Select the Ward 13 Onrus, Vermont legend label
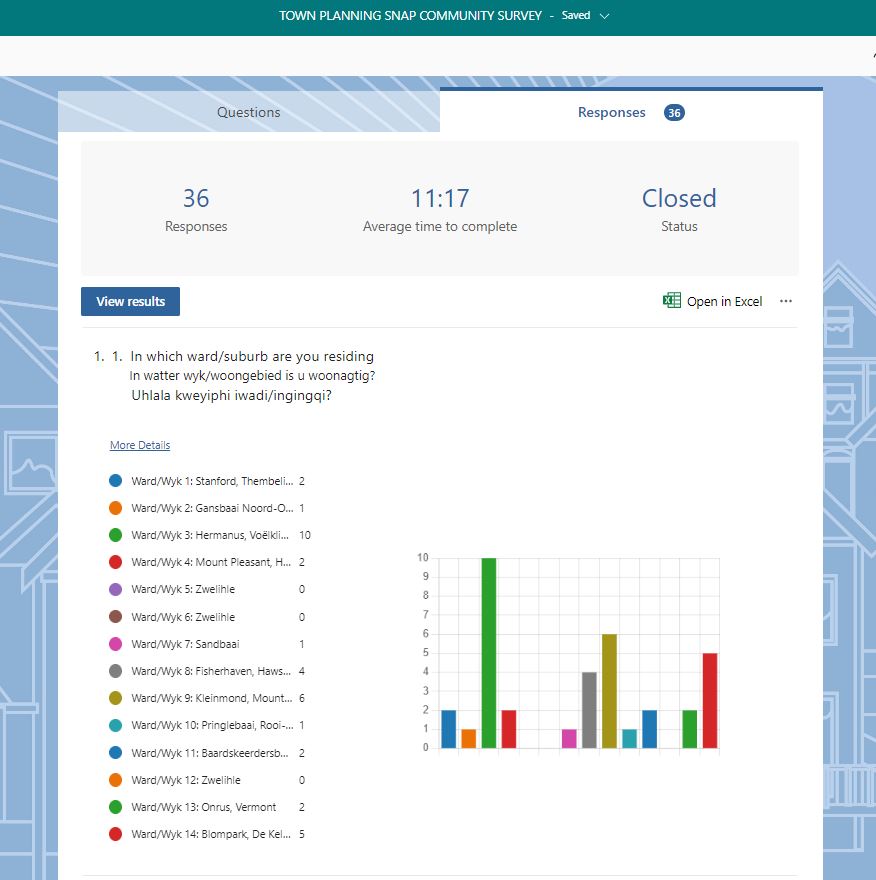This screenshot has height=880, width=876. (x=204, y=807)
